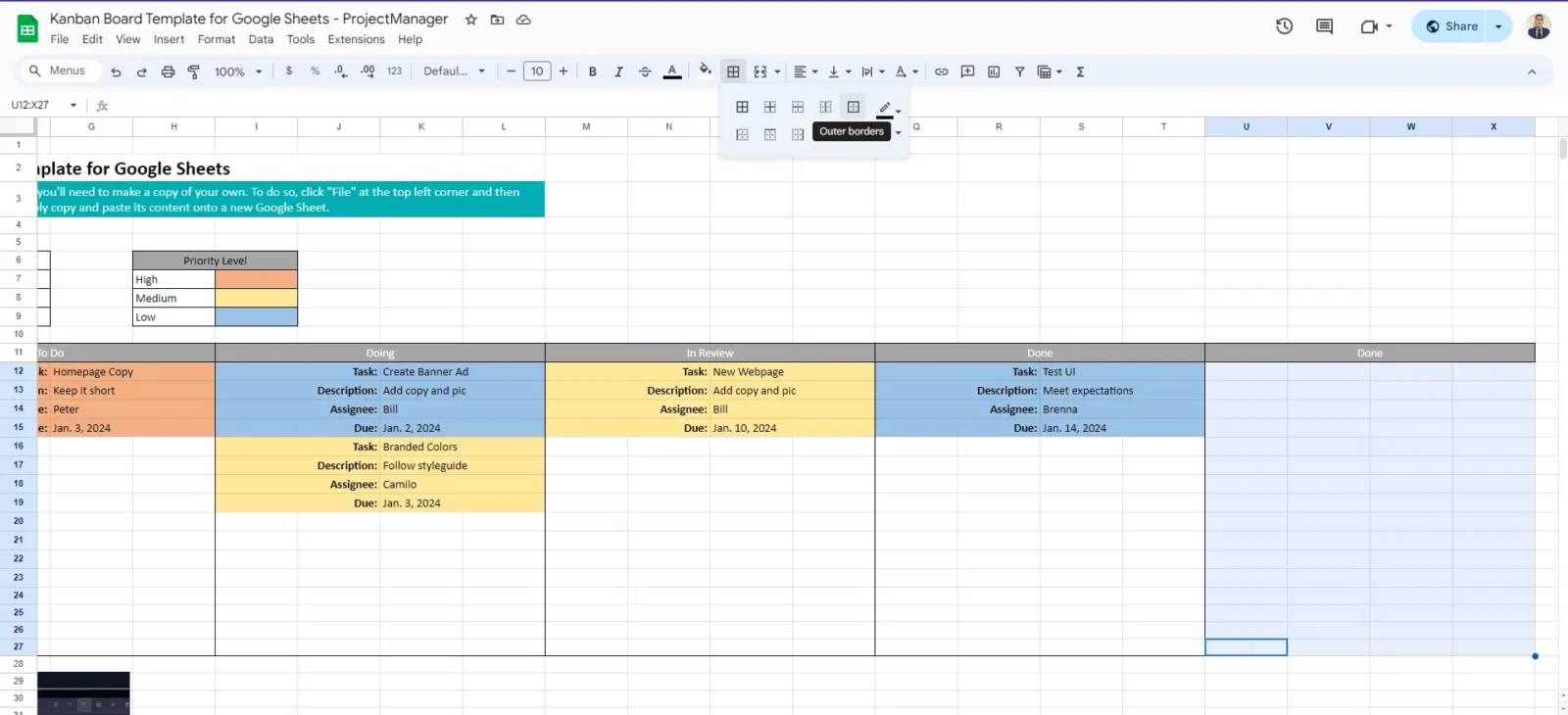Open the Edit menu
This screenshot has width=1568, height=715.
point(92,39)
